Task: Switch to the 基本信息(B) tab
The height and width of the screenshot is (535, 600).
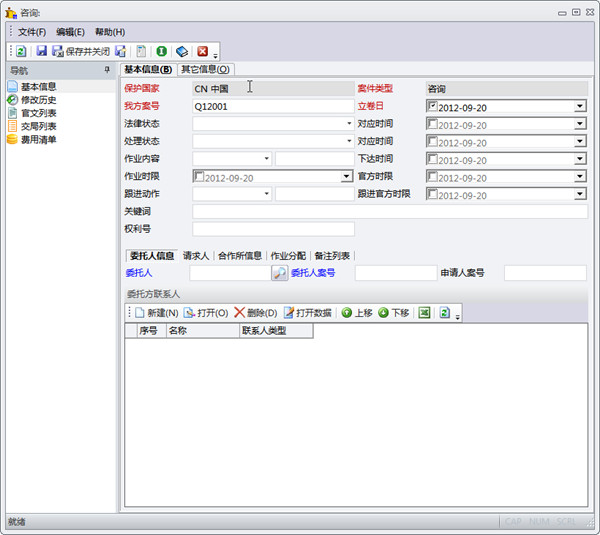Action: 148,70
